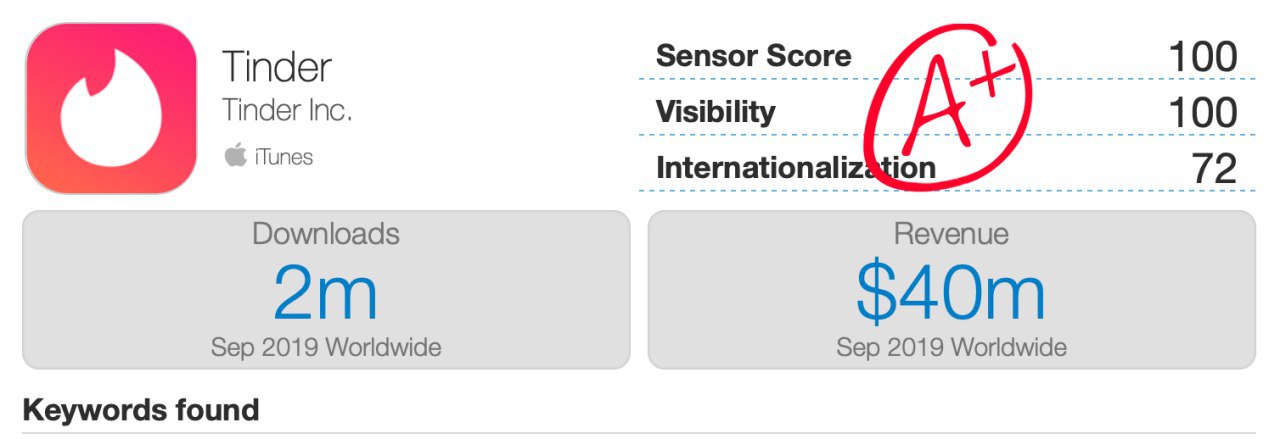Click the iTunes store label
Image resolution: width=1280 pixels, height=439 pixels.
pos(284,157)
